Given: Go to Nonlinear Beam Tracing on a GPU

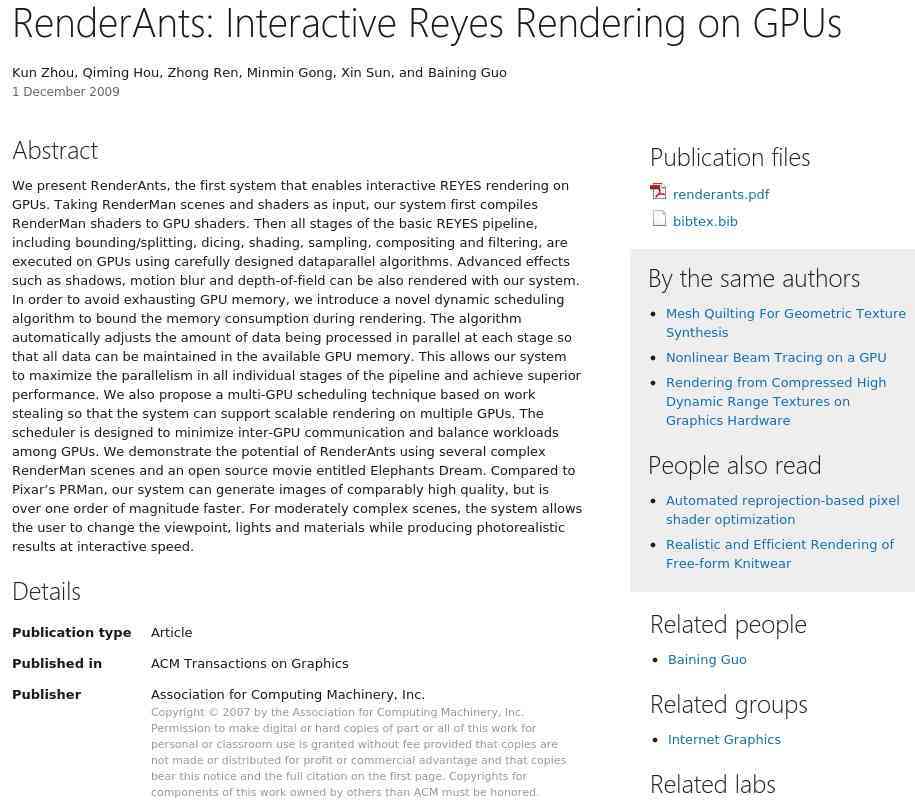Looking at the screenshot, I should [775, 358].
